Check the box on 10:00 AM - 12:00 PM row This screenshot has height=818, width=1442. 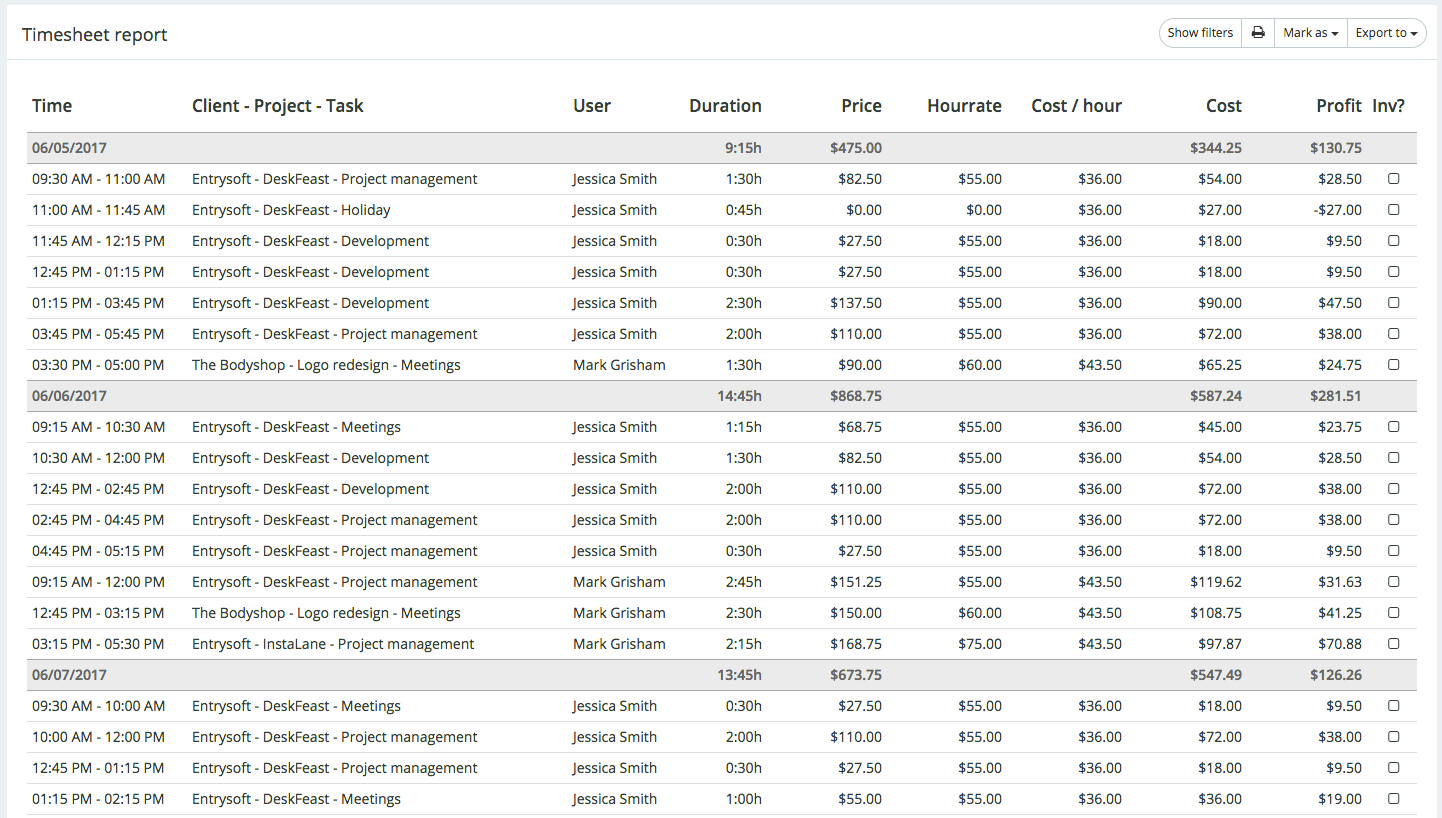(1394, 737)
